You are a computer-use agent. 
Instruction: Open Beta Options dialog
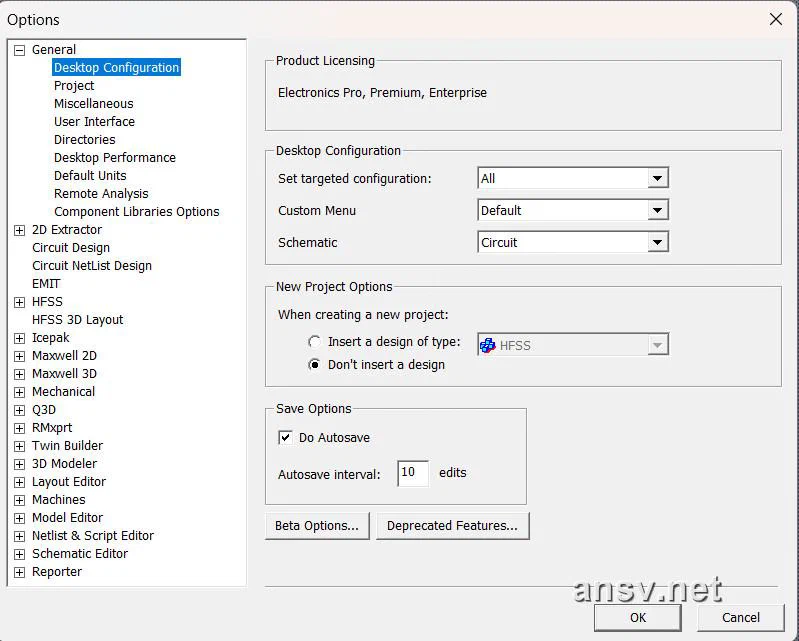click(317, 525)
